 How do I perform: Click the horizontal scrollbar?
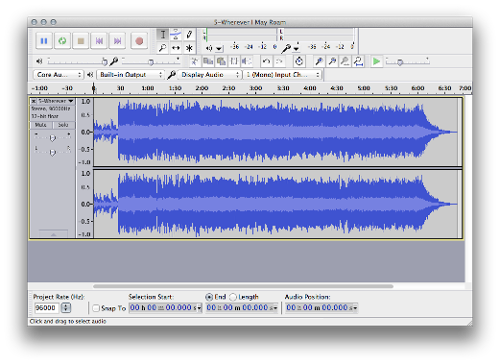click(243, 286)
